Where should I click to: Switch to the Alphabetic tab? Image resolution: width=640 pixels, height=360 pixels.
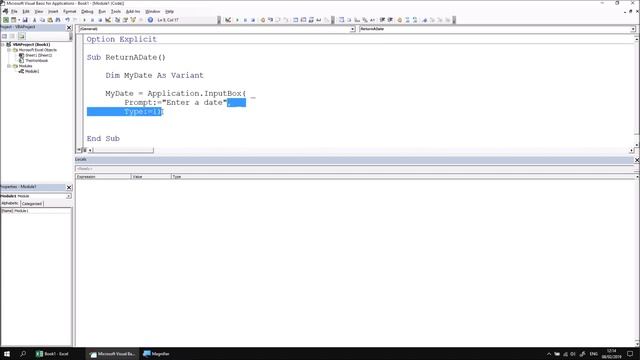point(10,203)
